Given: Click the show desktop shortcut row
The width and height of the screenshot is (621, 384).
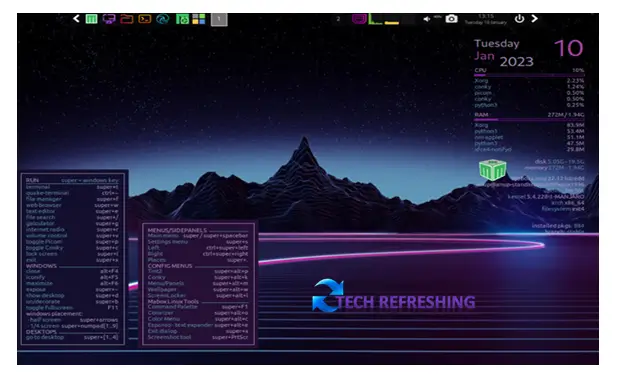Looking at the screenshot, I should [x=72, y=295].
